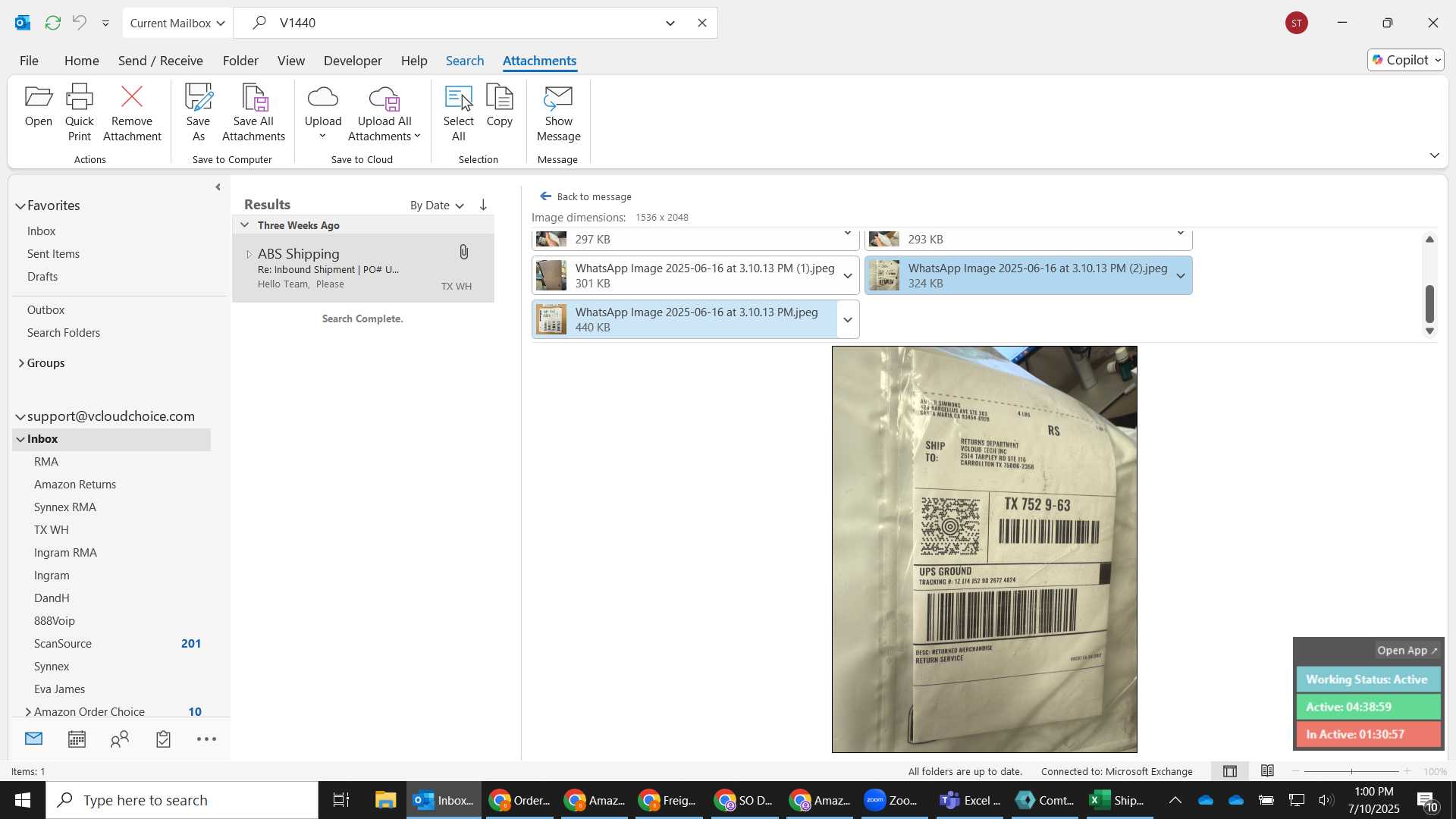Open Tasks view in navigation bar
The image size is (1456, 819).
click(x=163, y=739)
